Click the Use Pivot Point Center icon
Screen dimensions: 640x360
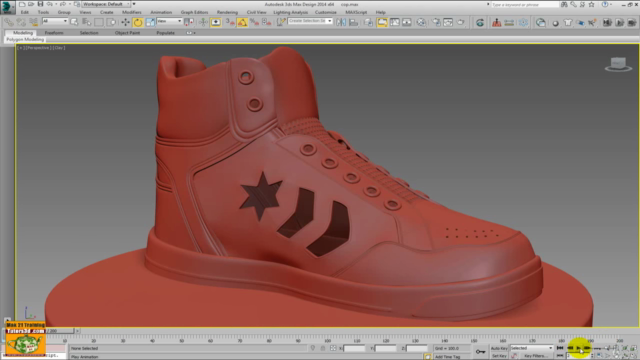(x=189, y=22)
